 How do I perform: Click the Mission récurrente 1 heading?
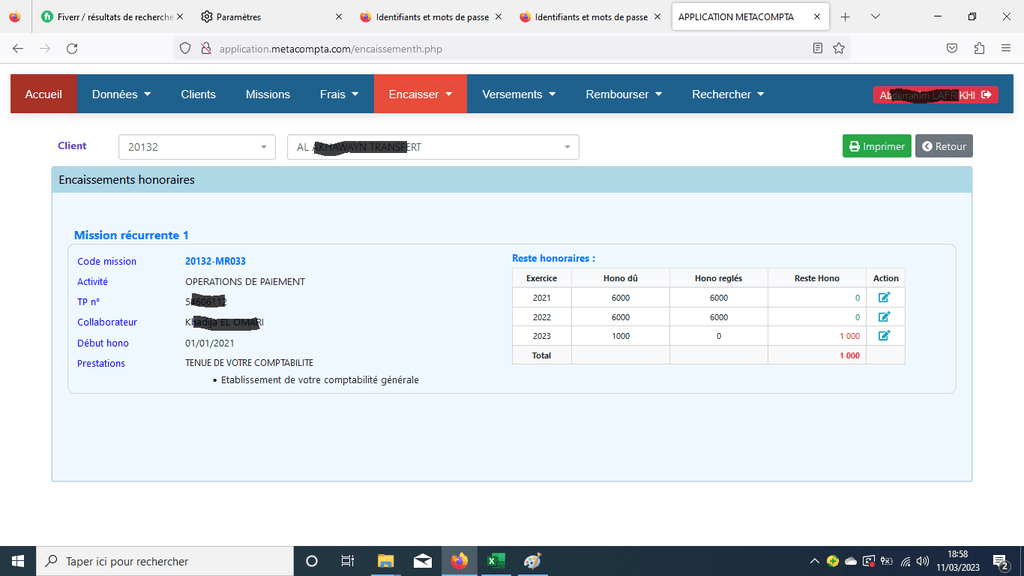131,235
